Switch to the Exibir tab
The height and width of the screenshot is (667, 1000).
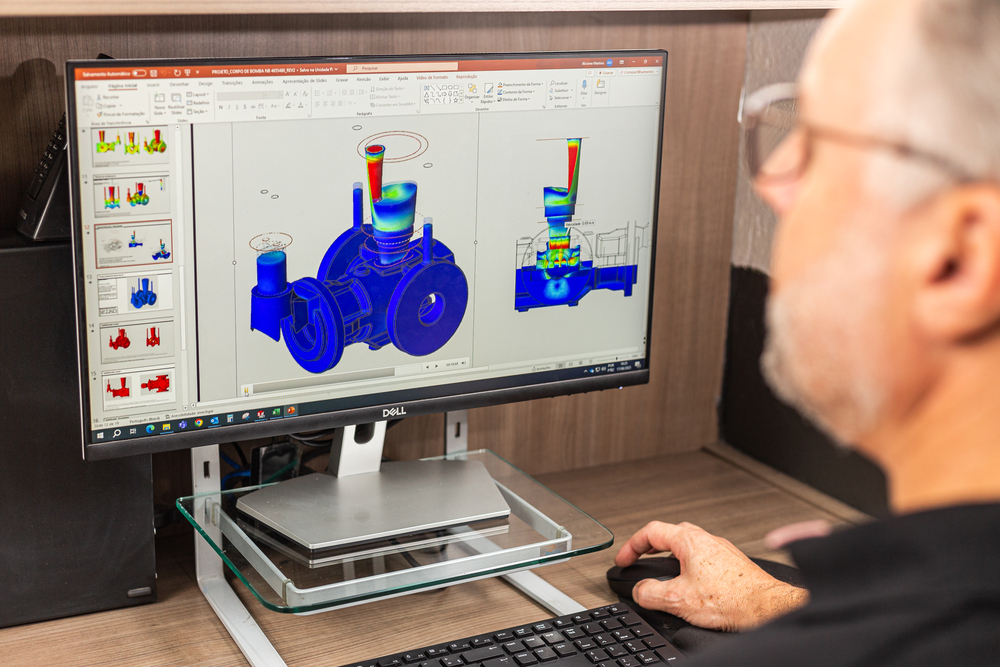(384, 79)
